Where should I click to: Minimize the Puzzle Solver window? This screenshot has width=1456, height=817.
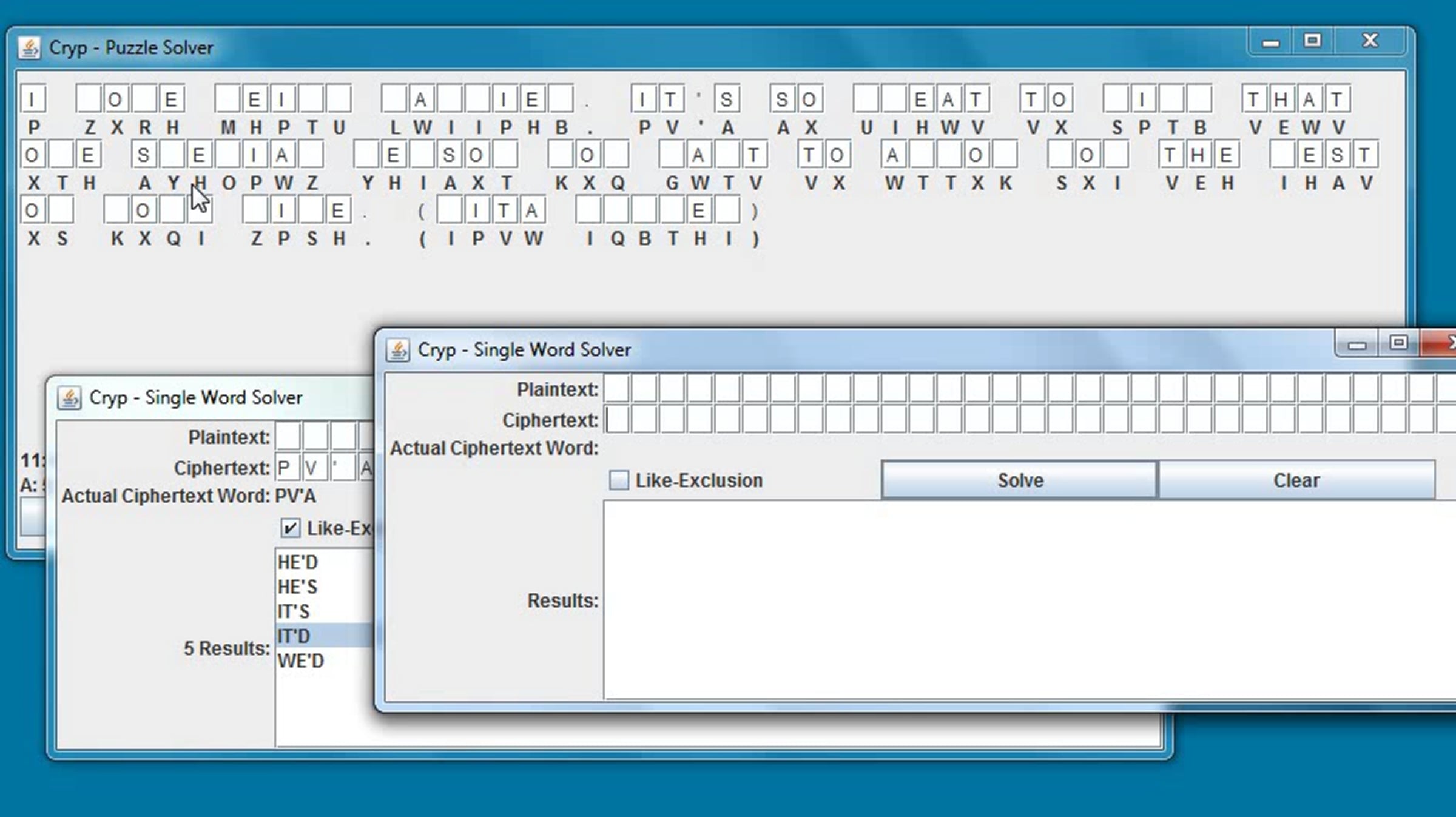click(1271, 42)
